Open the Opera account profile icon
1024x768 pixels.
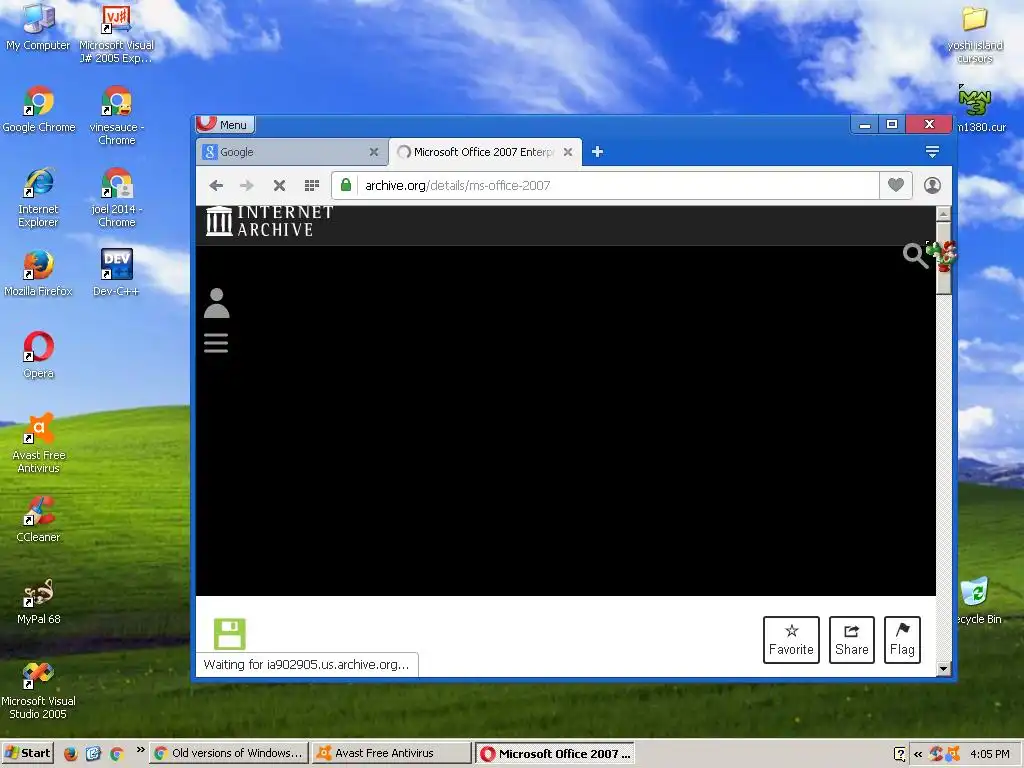[x=932, y=185]
